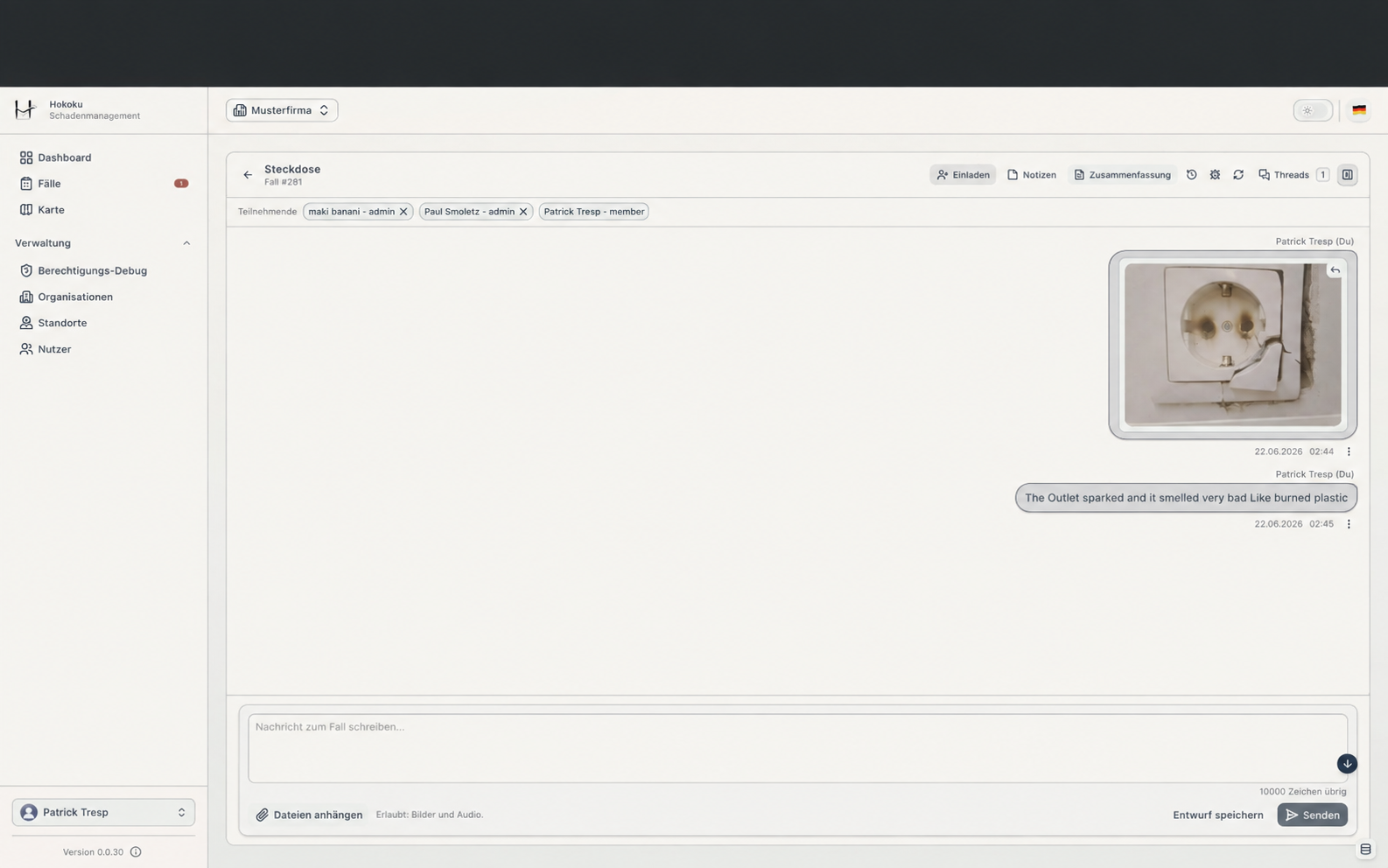Click the Threads count badge
Screen dimensions: 1388x868
pyautogui.click(x=1322, y=175)
